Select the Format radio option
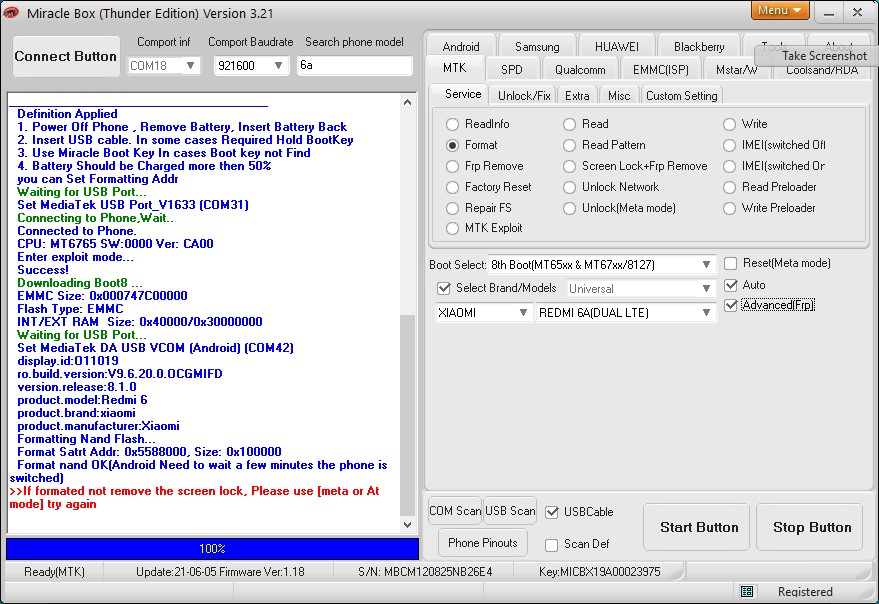 click(452, 145)
